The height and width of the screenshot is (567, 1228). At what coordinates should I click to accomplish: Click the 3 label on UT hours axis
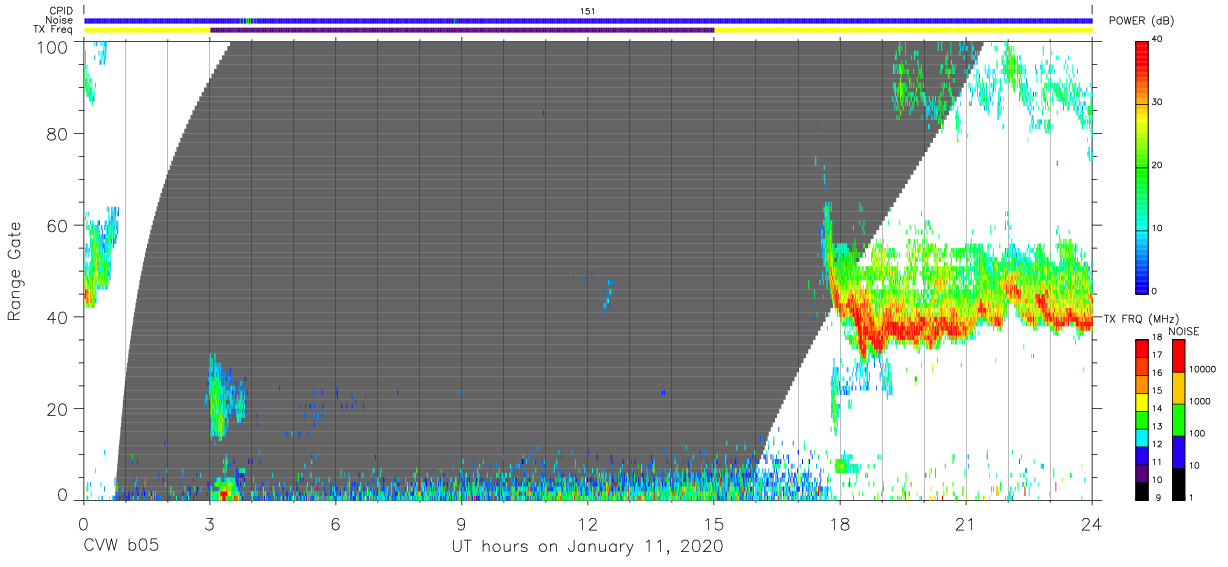(210, 525)
